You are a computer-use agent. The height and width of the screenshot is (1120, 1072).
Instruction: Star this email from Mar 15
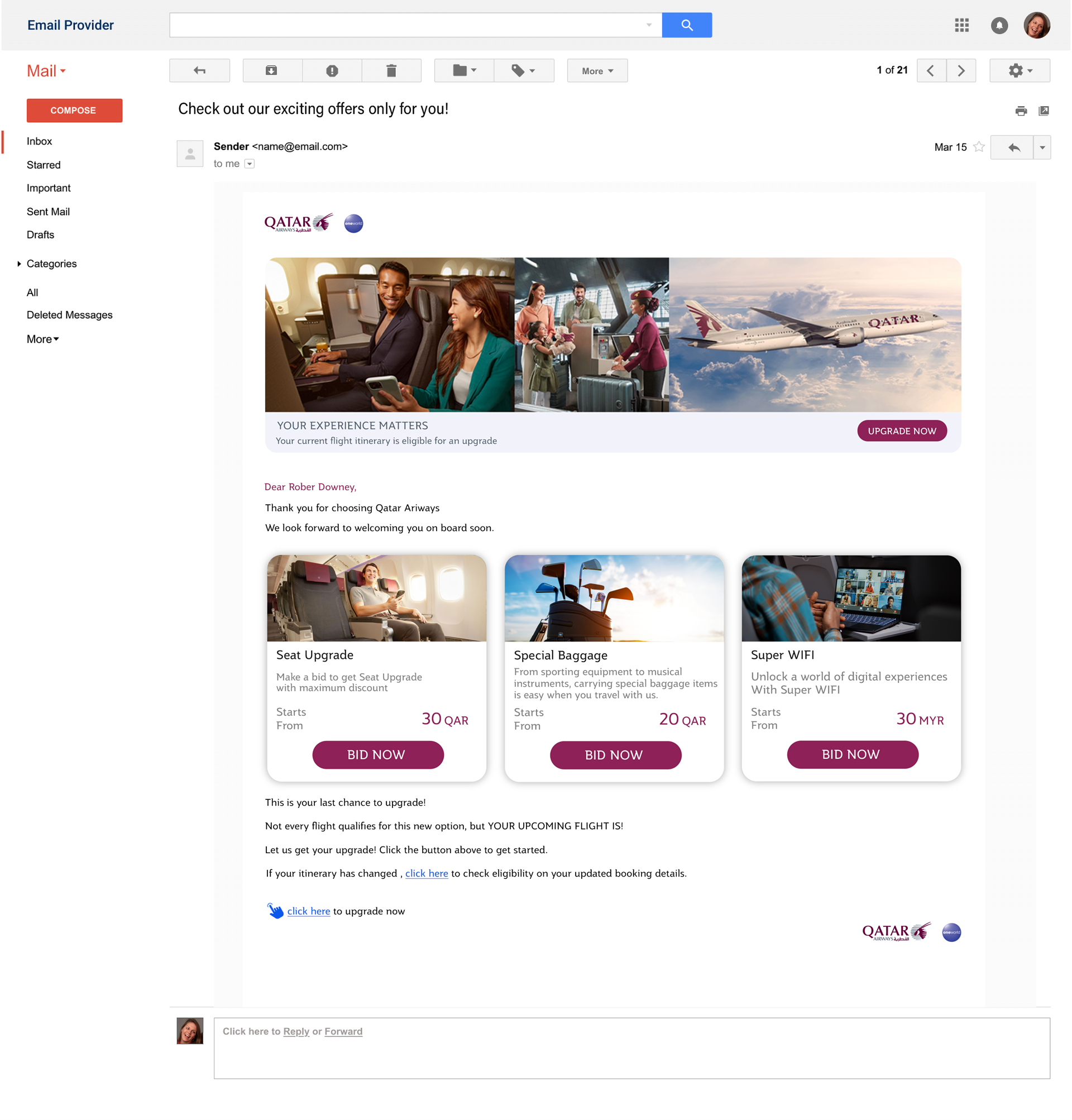(x=979, y=147)
